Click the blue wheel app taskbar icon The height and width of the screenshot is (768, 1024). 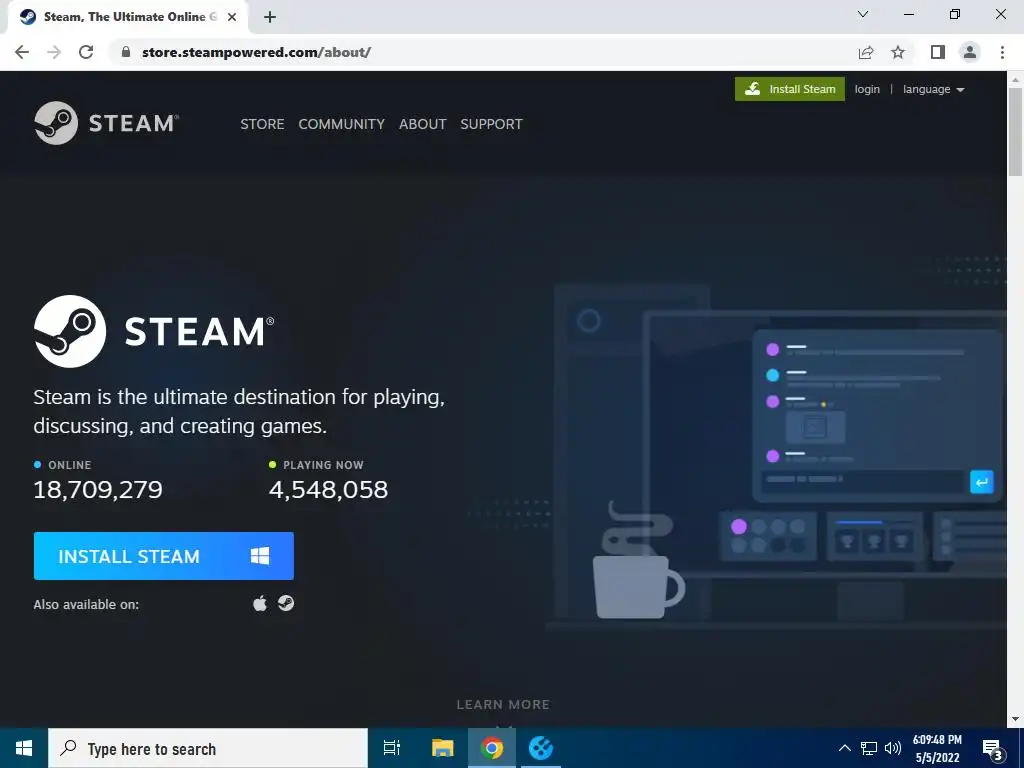541,748
